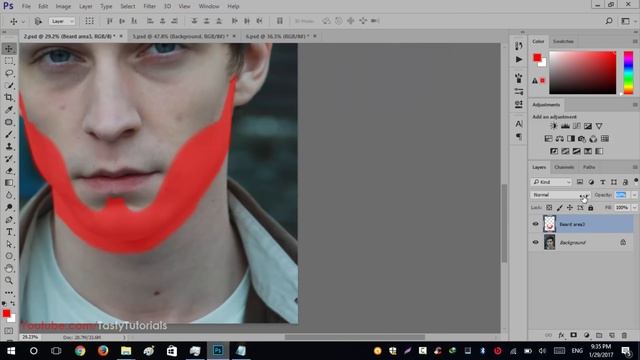The width and height of the screenshot is (640, 360).
Task: Turn layer filtering on or off
Action: pos(636,181)
